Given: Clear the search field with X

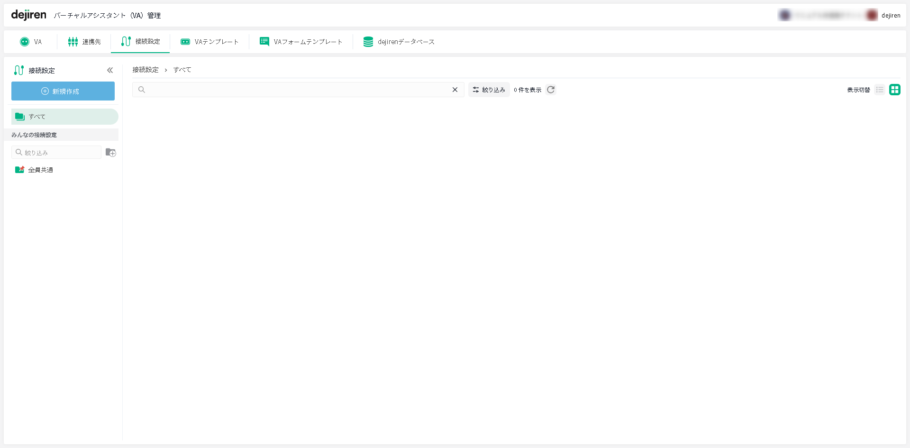Looking at the screenshot, I should (x=455, y=90).
